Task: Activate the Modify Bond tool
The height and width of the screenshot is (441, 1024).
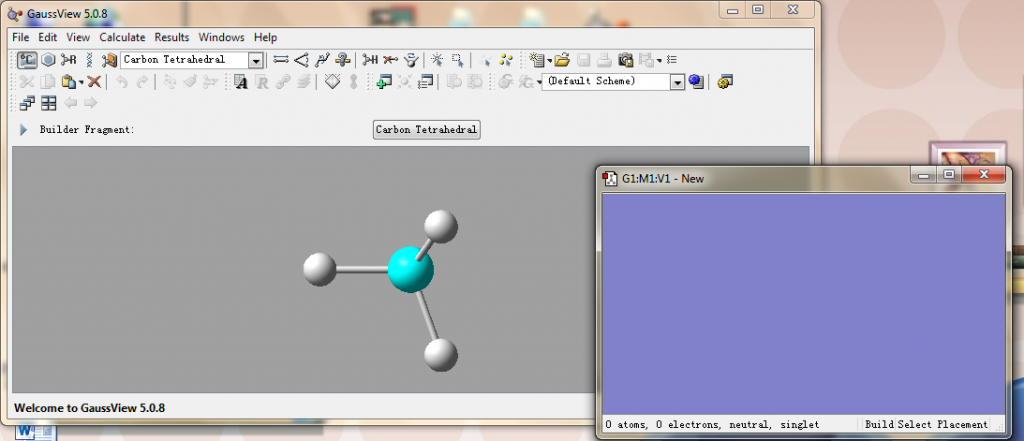Action: [x=281, y=60]
